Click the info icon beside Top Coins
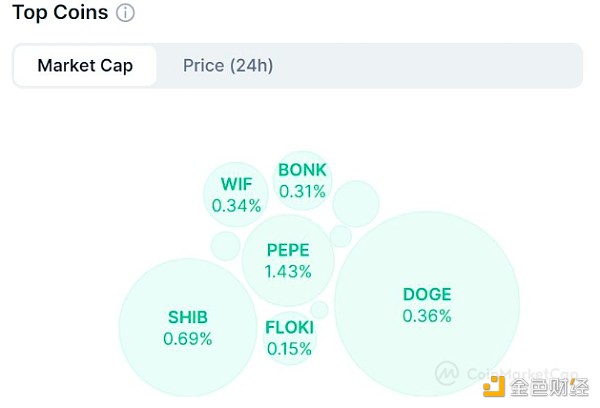This screenshot has height=408, width=600. coord(125,14)
